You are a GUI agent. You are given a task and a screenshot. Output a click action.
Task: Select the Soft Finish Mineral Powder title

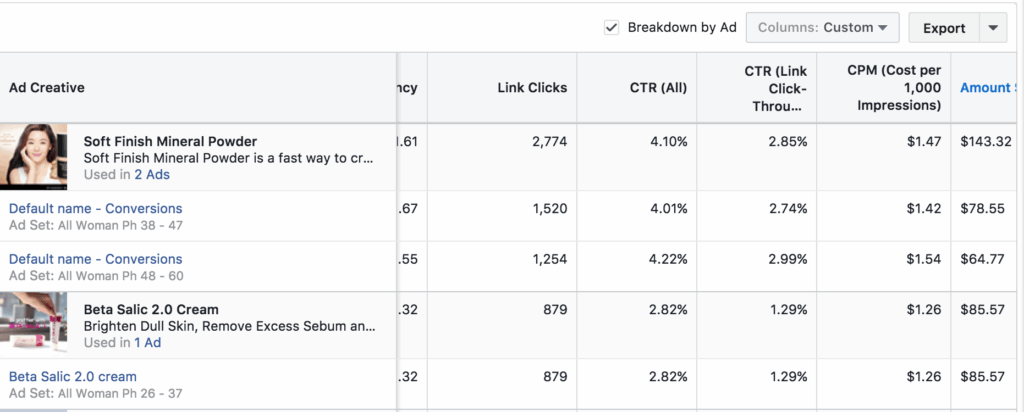[170, 141]
